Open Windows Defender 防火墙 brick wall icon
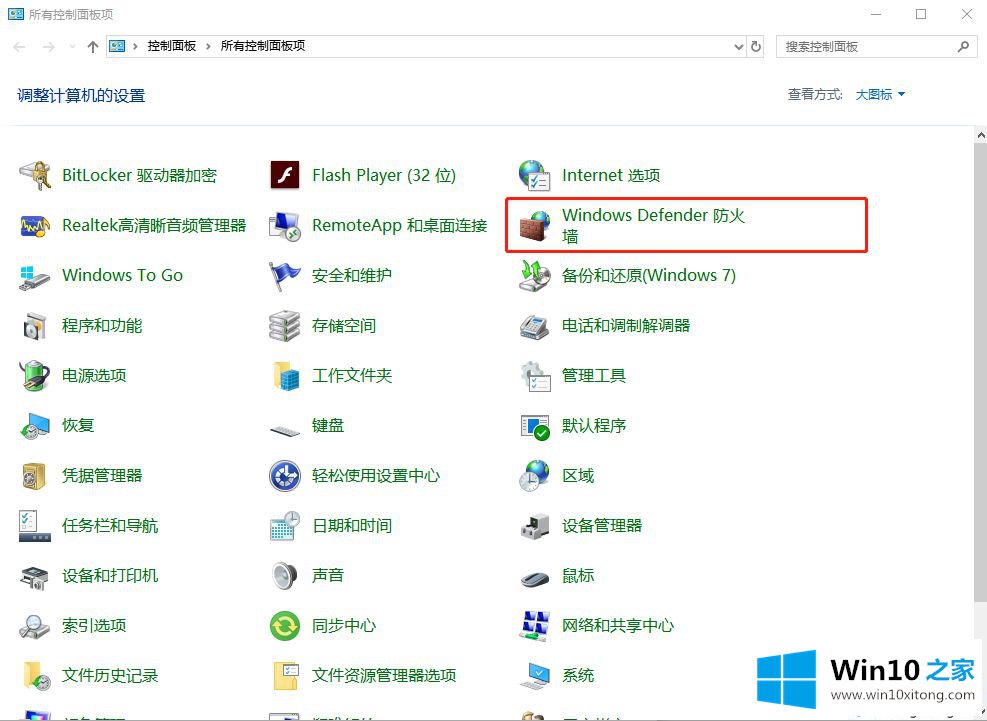The image size is (987, 721). pos(534,226)
